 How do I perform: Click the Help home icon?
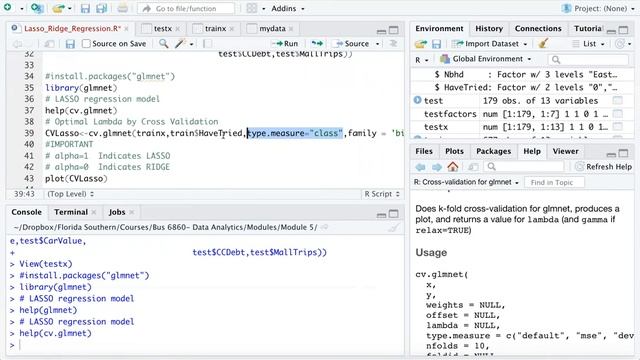click(453, 167)
